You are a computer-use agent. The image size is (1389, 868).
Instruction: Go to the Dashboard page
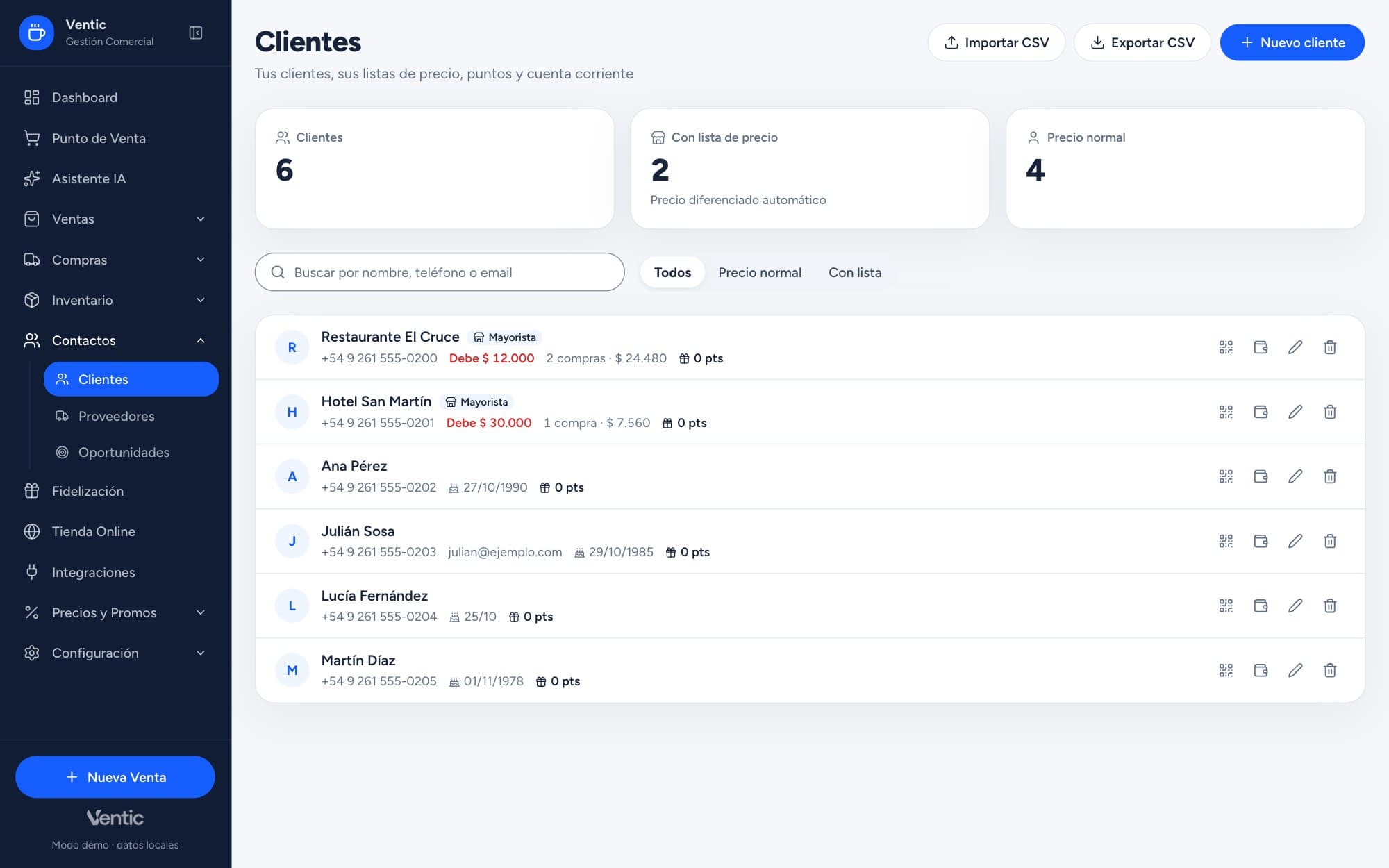pyautogui.click(x=115, y=98)
